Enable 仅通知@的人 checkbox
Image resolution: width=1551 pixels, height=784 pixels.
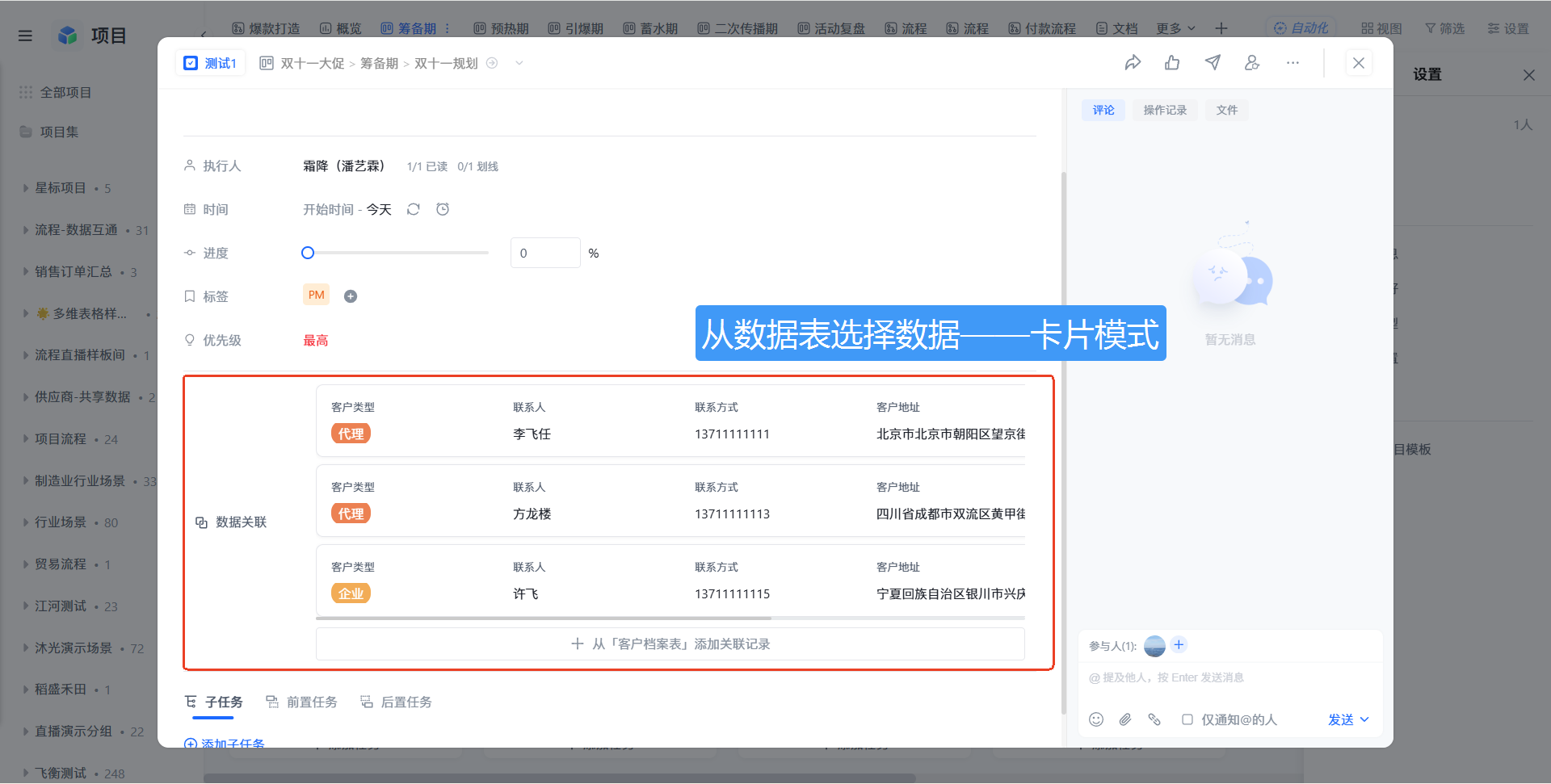pos(1187,719)
